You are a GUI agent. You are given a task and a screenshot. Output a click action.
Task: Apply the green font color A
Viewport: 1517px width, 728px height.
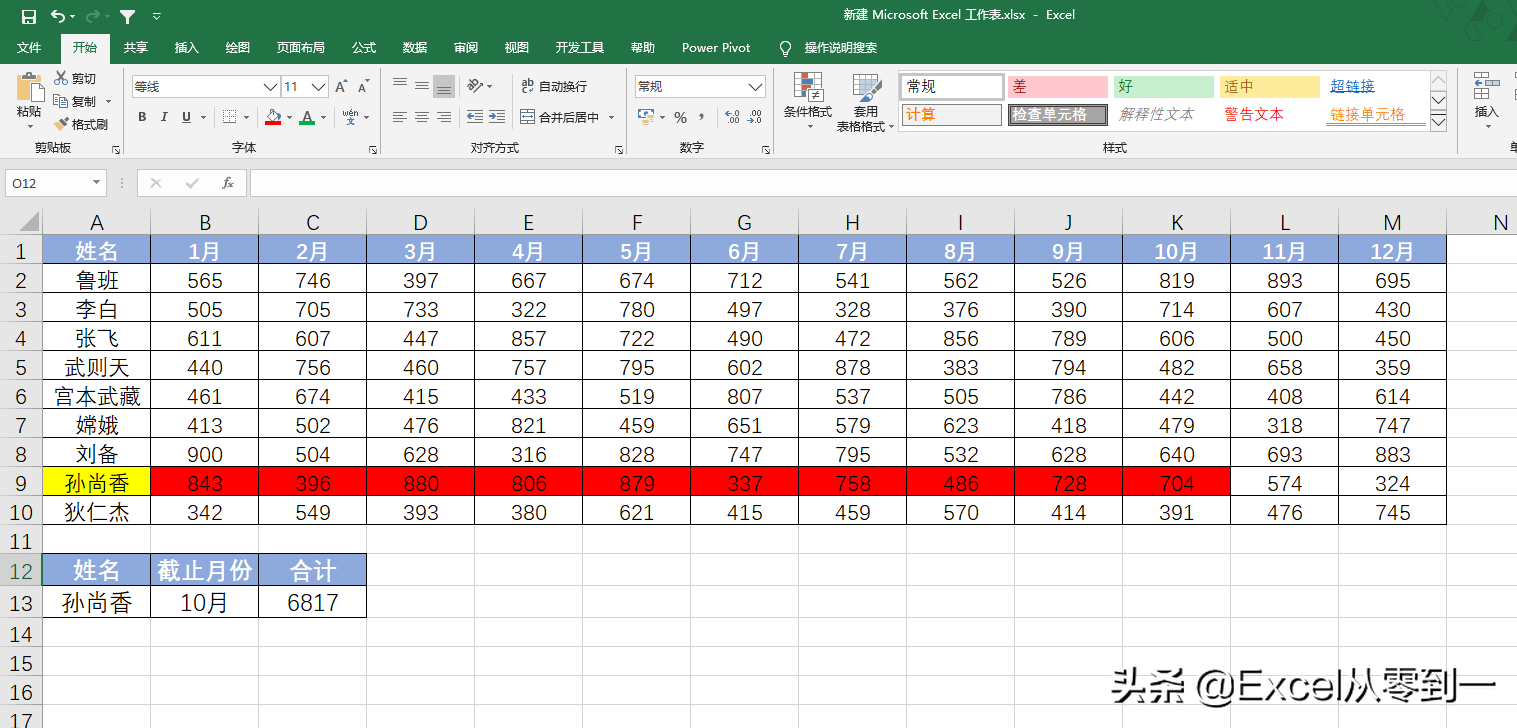307,117
